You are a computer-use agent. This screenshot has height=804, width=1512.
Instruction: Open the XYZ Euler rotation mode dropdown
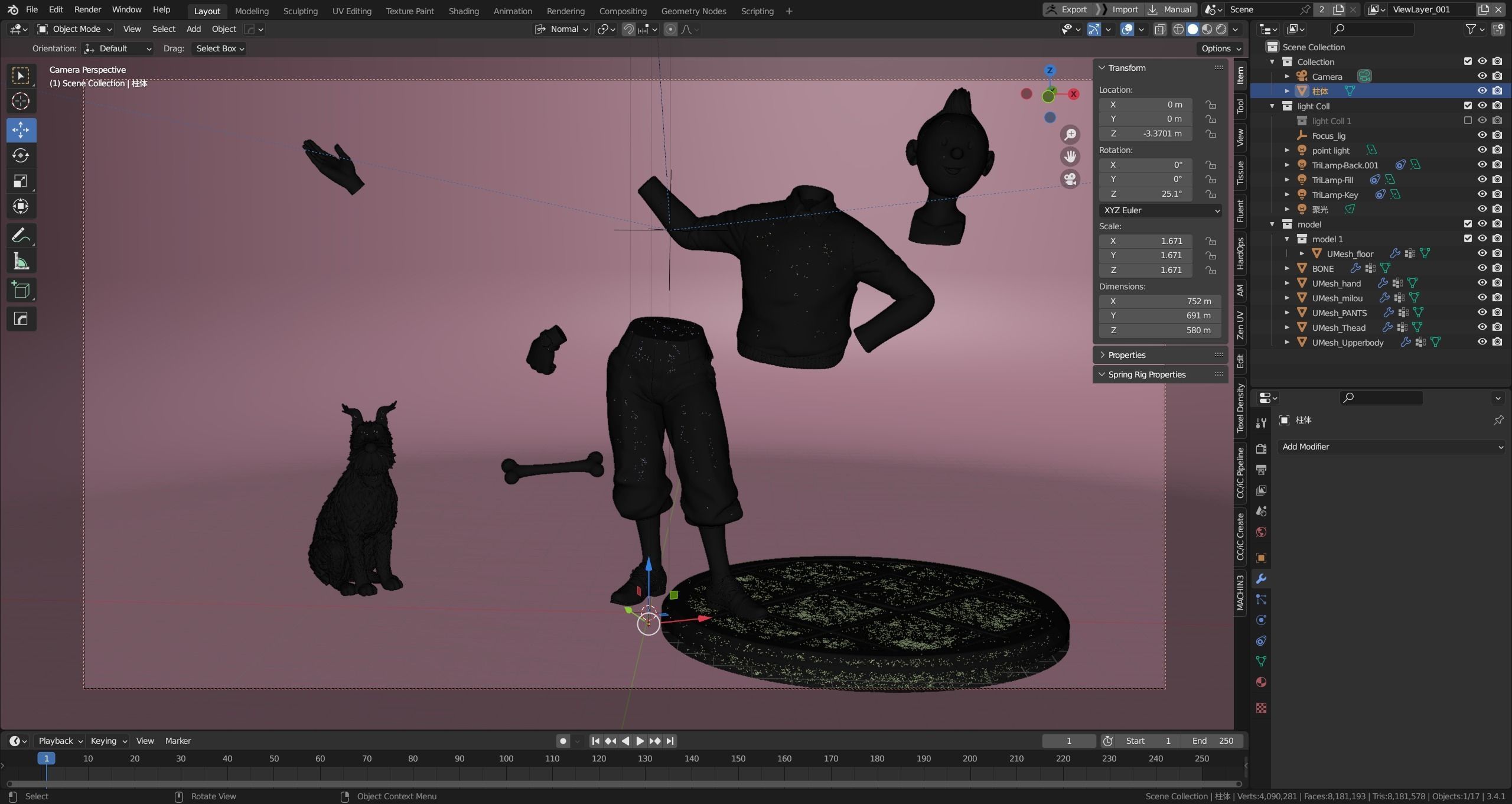(x=1160, y=210)
